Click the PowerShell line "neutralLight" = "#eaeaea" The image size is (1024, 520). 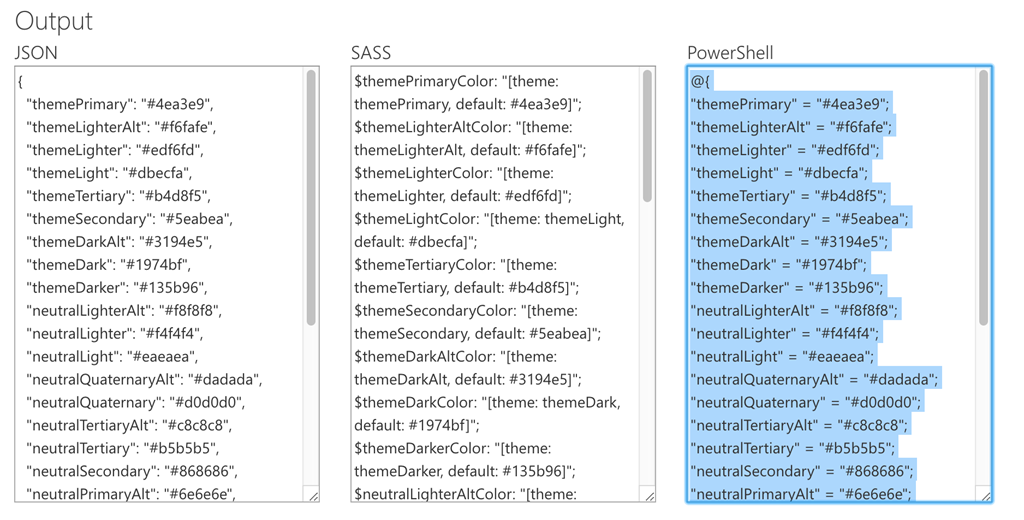[x=782, y=357]
